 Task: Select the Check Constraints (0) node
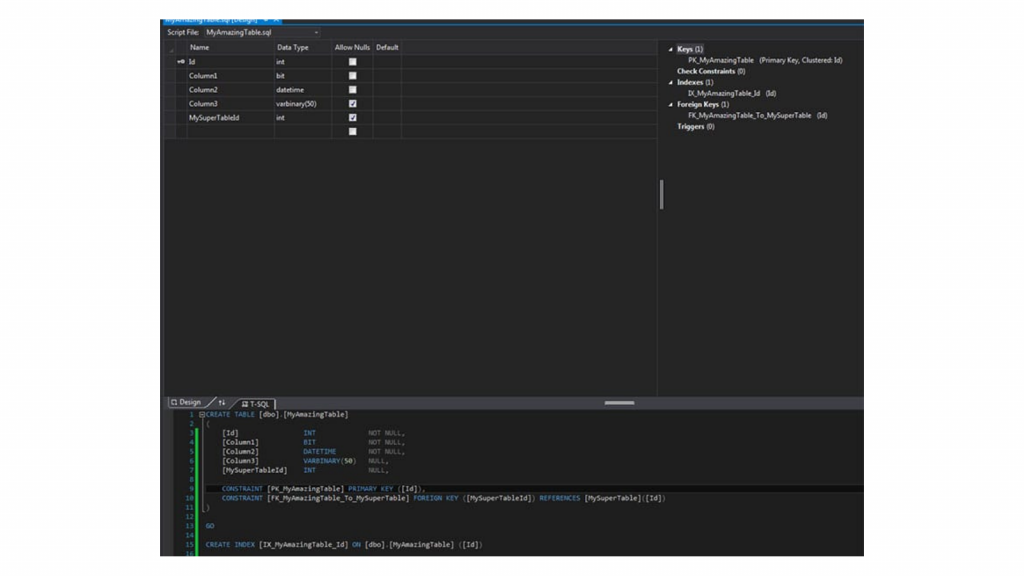pos(711,71)
